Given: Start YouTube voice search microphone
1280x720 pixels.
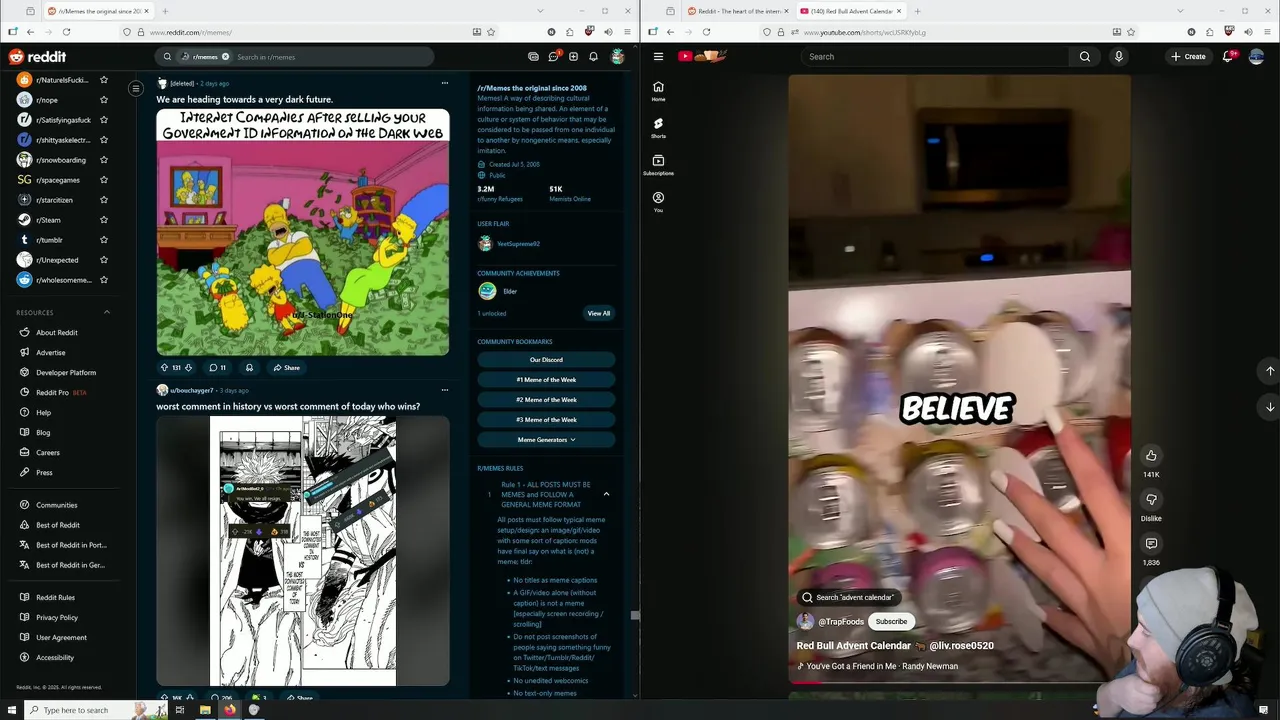Looking at the screenshot, I should (x=1119, y=57).
